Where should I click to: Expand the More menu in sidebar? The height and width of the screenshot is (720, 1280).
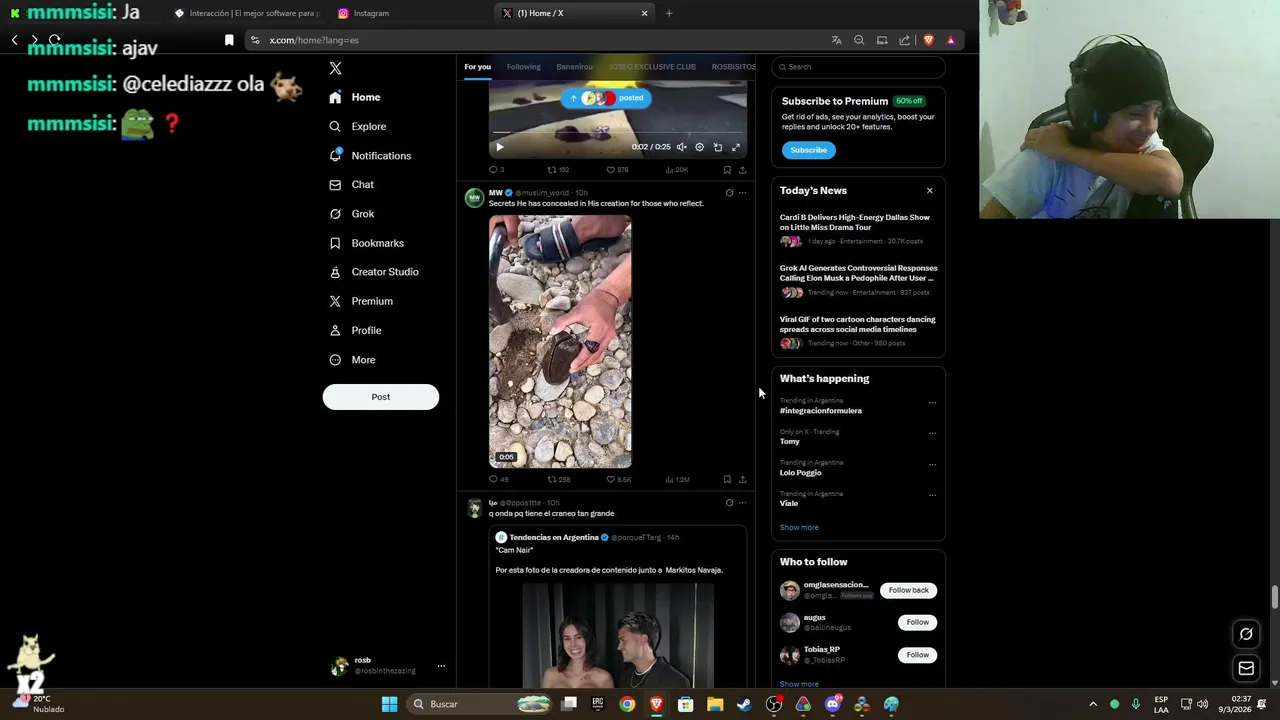click(353, 360)
